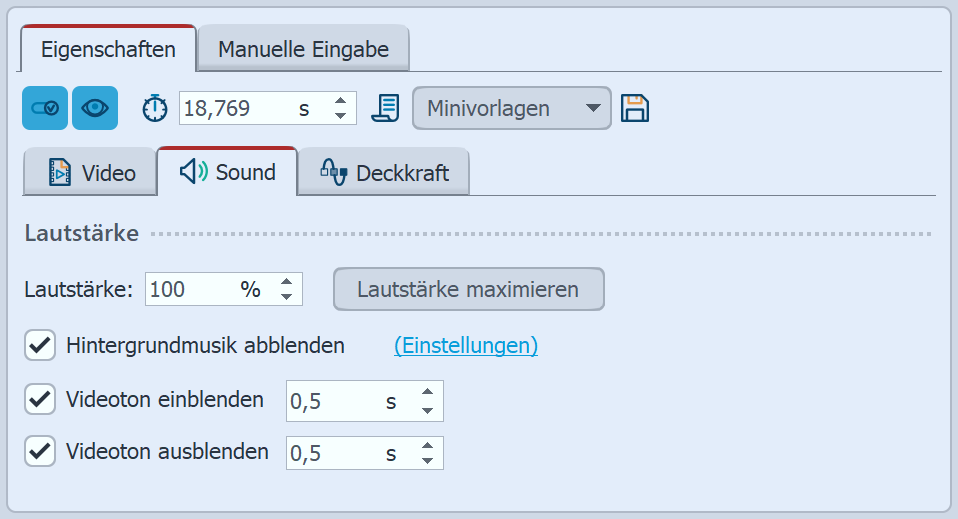The image size is (958, 519).
Task: Increase duration with up stepper arrow
Action: point(341,101)
